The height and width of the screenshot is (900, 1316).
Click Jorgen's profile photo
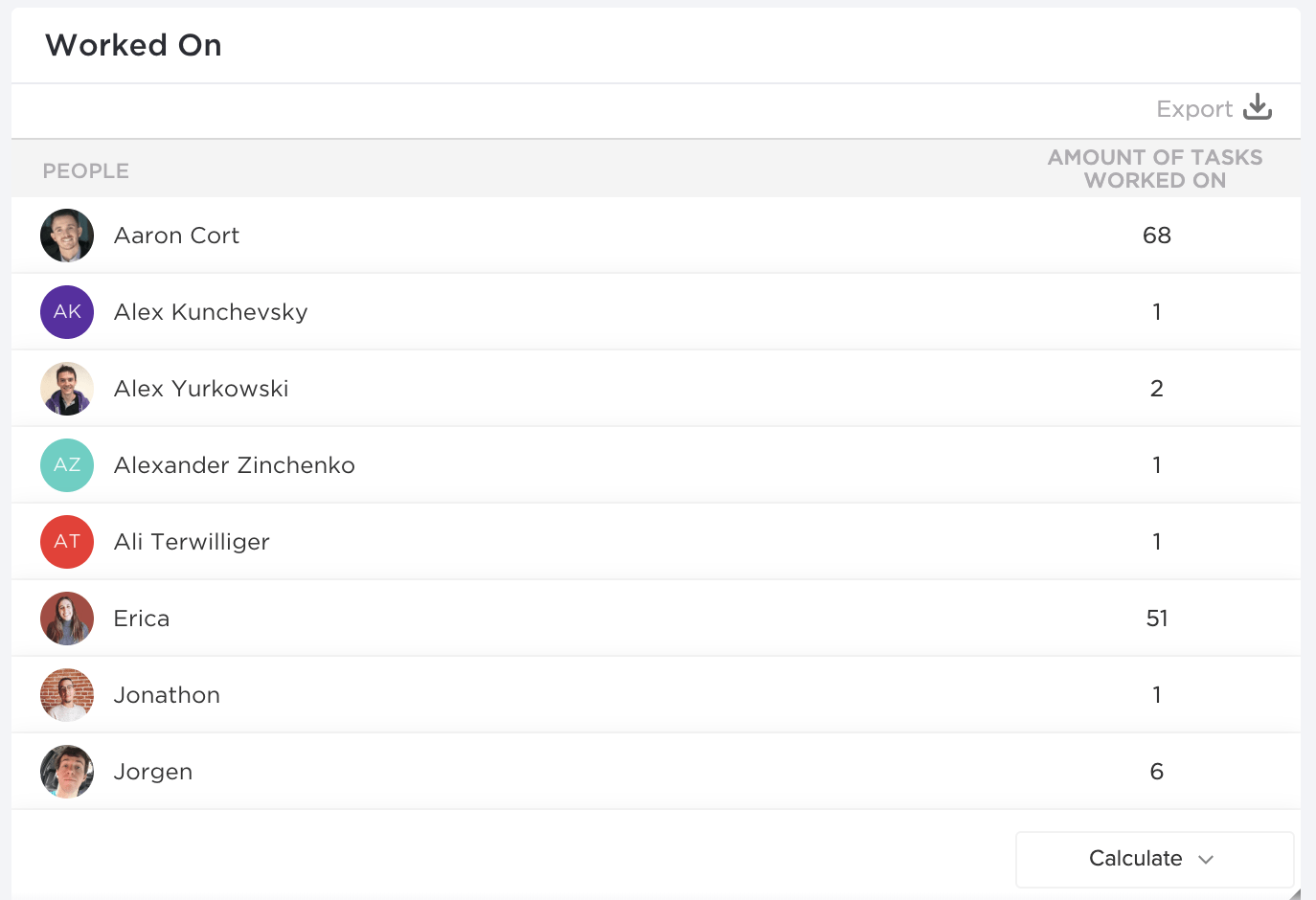click(67, 772)
